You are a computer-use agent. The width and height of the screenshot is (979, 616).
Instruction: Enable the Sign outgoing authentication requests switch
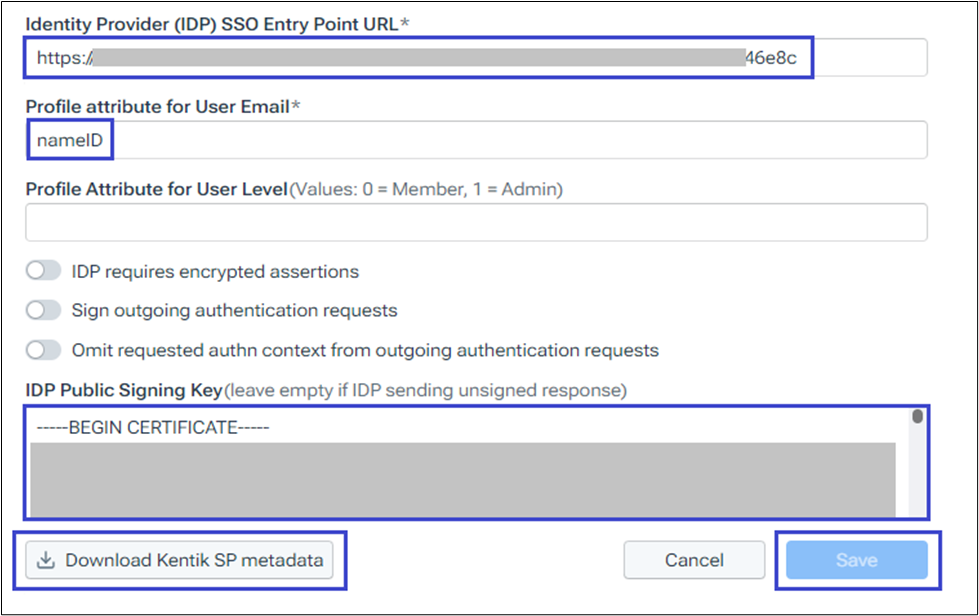(x=44, y=311)
